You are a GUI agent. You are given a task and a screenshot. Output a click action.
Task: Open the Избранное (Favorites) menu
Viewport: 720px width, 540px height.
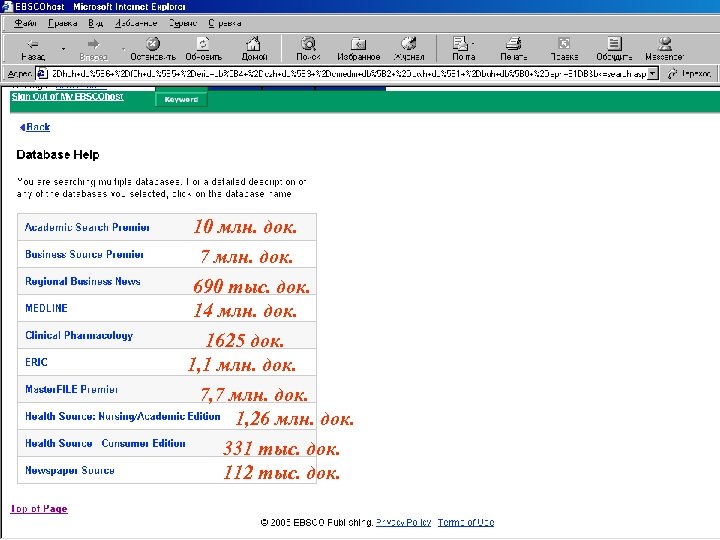[136, 23]
